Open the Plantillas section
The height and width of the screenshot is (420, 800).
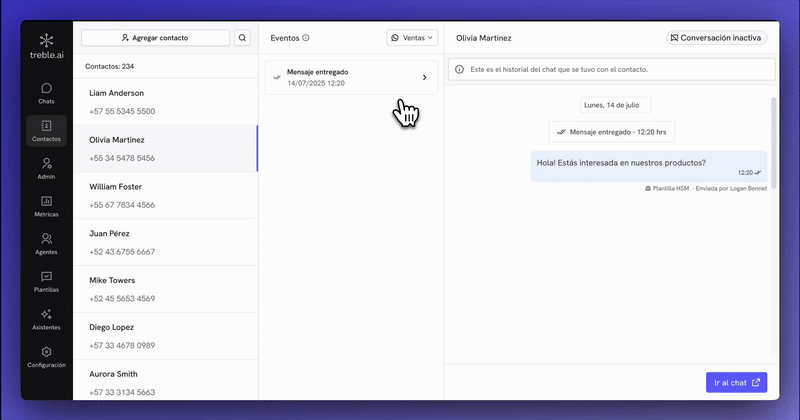[x=46, y=282]
